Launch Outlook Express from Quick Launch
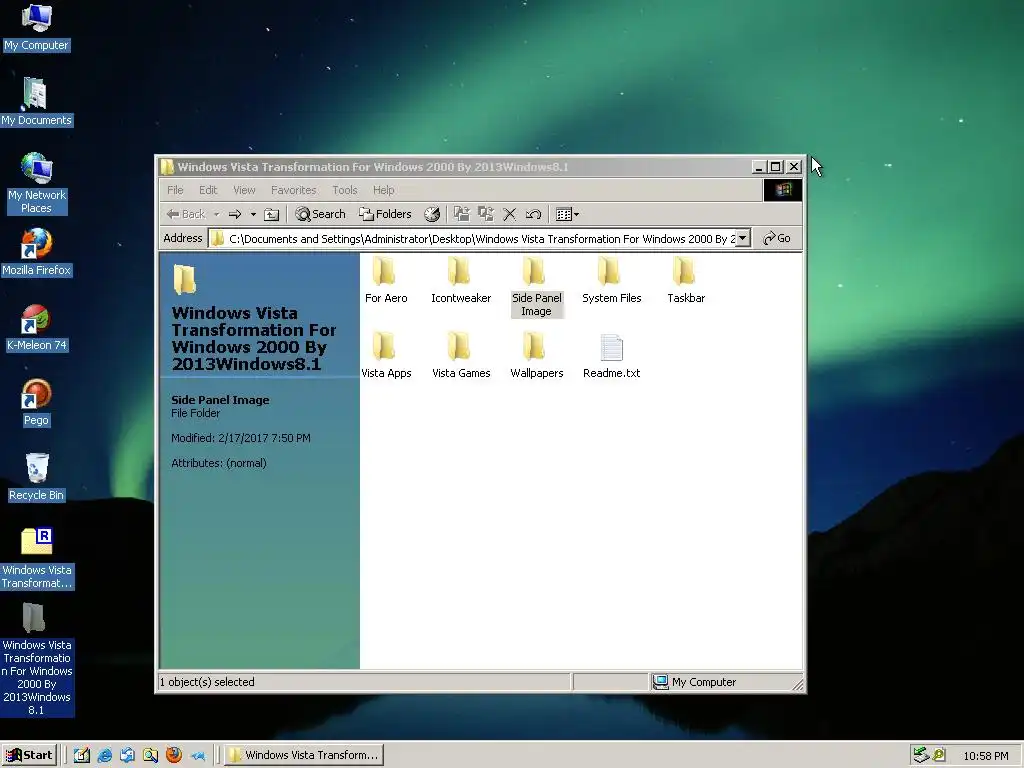The width and height of the screenshot is (1024, 768). [x=127, y=755]
